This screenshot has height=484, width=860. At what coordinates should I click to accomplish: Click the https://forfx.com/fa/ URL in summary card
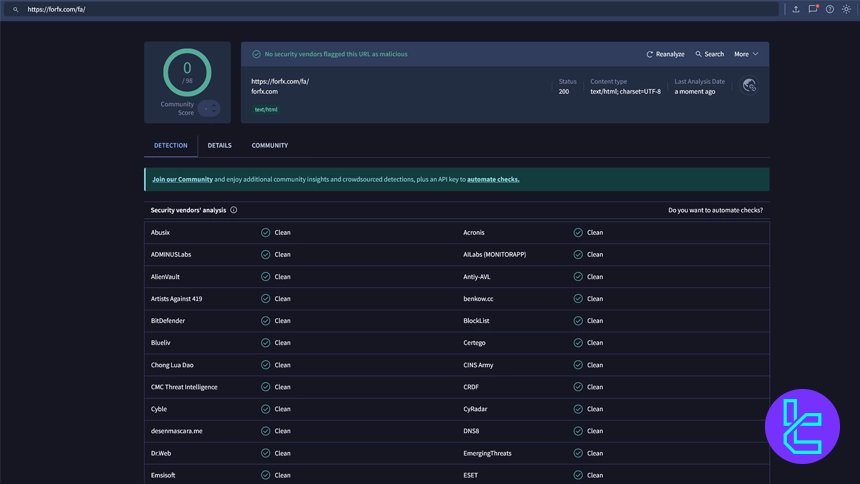pyautogui.click(x=280, y=81)
